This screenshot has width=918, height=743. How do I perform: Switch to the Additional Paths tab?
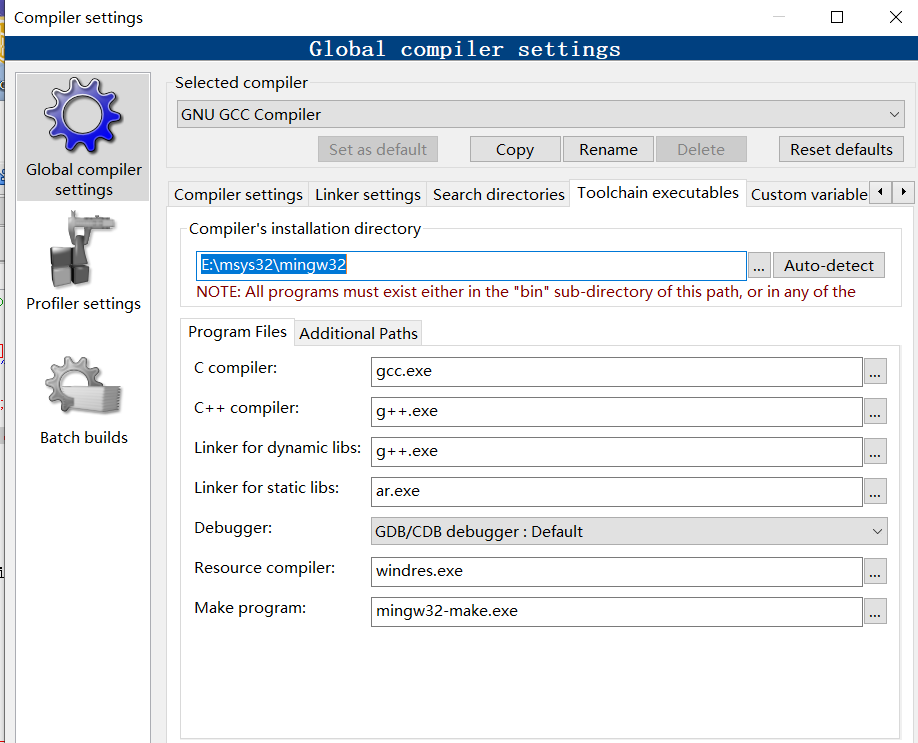point(357,332)
